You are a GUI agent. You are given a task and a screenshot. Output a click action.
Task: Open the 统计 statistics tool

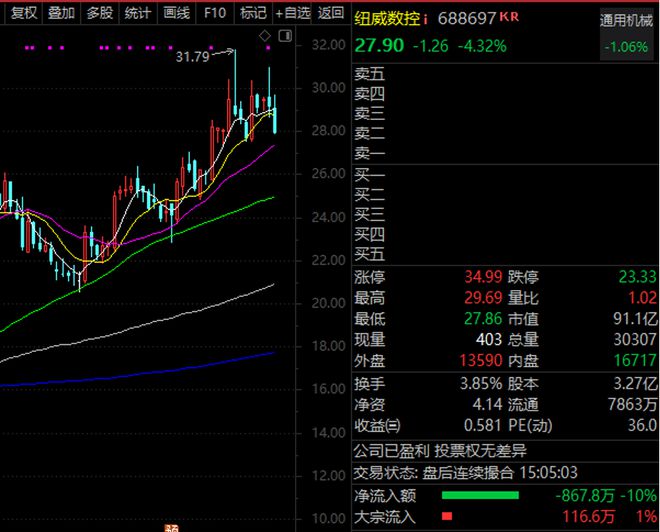(138, 13)
